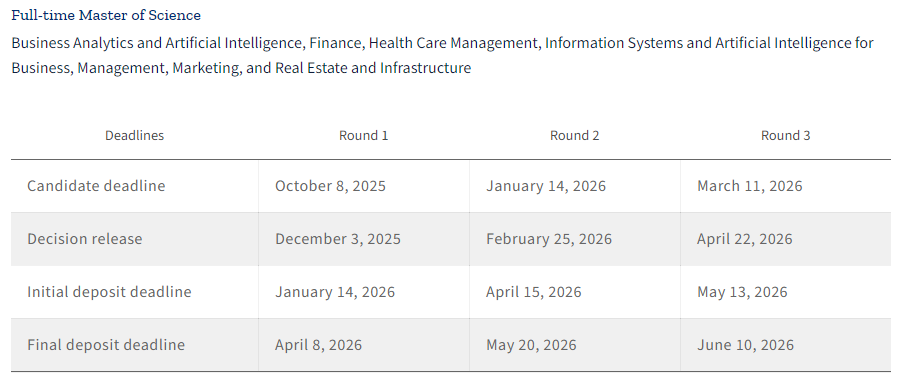Click the December 3, 2025 decision date
The height and width of the screenshot is (373, 906).
coord(337,239)
